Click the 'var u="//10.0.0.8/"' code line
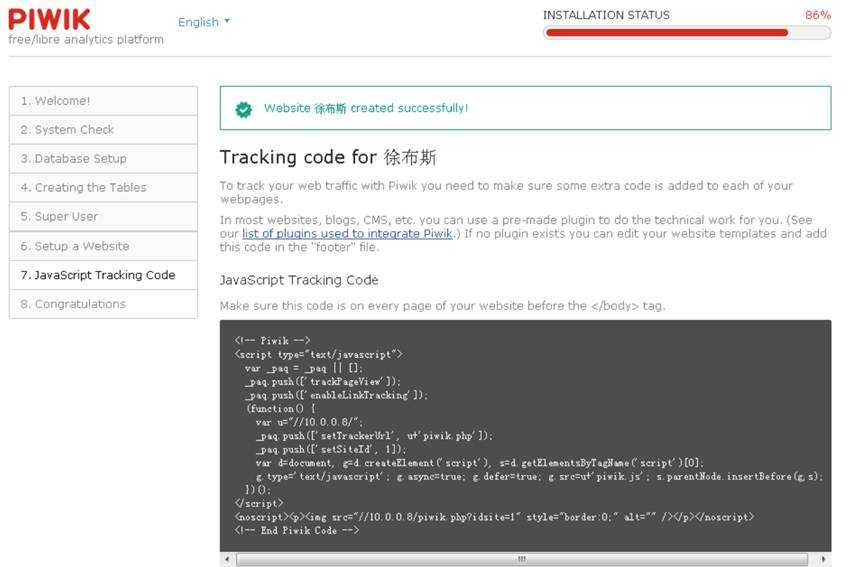Viewport: 864px width, 567px height. (x=309, y=423)
